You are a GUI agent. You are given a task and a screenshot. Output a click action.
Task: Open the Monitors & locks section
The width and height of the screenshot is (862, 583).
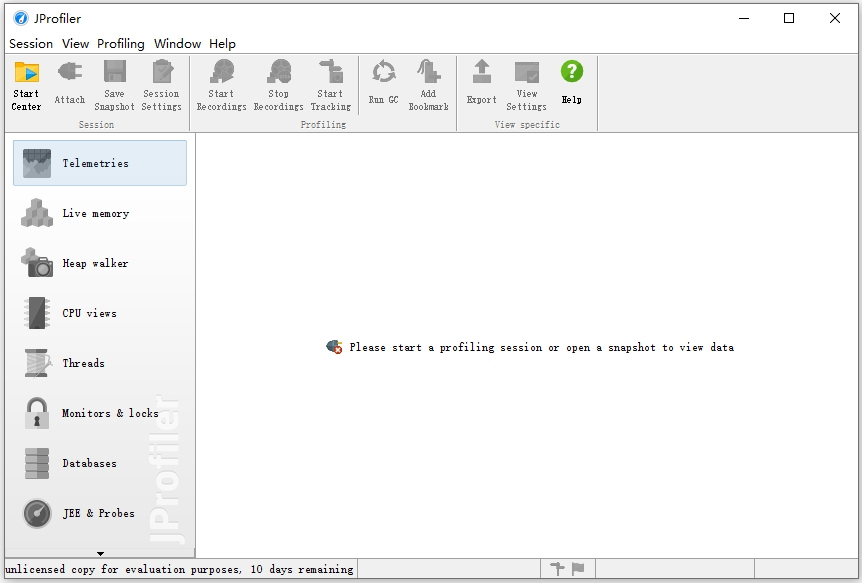(x=100, y=413)
